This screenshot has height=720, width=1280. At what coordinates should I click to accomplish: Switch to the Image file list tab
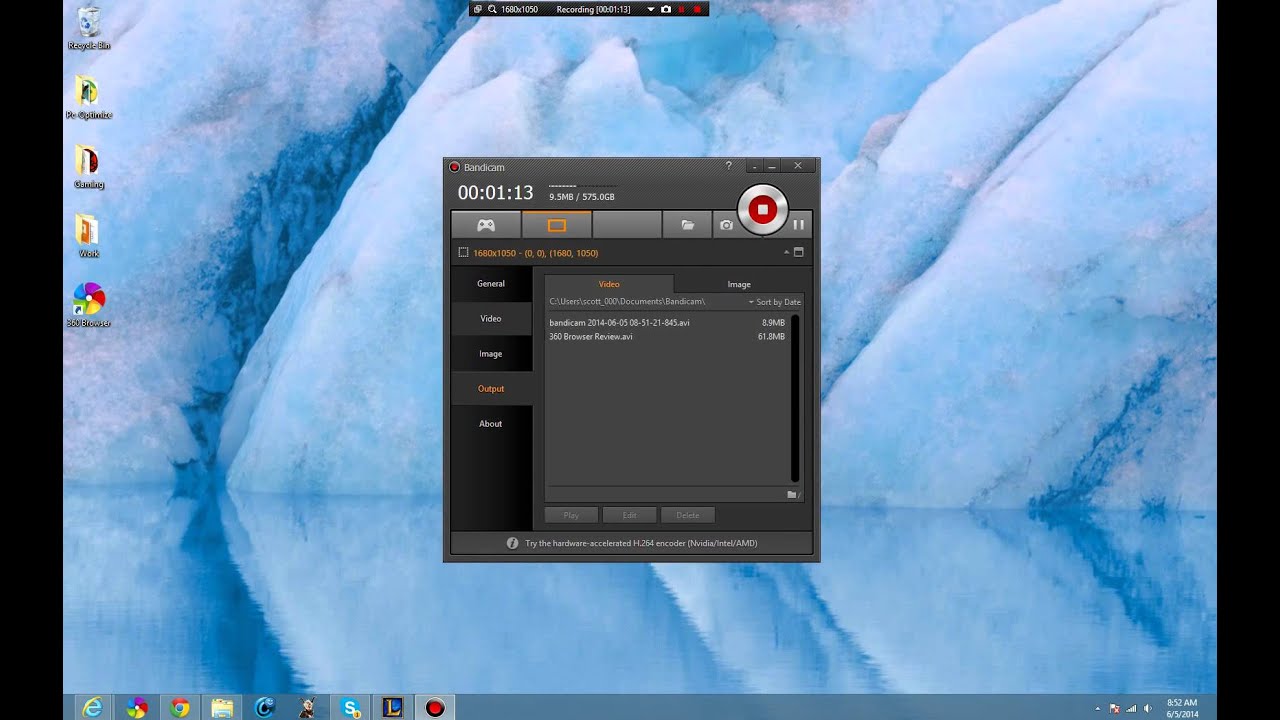(x=739, y=284)
